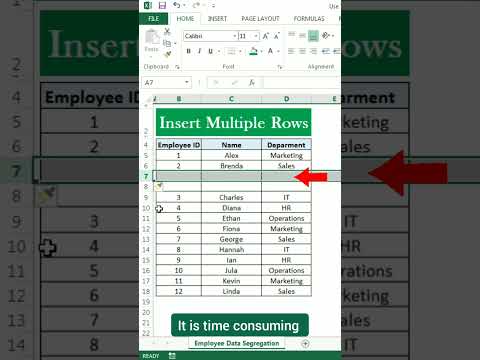Screen dimensions: 480x360
Task: Open the FILE menu
Action: [x=153, y=19]
